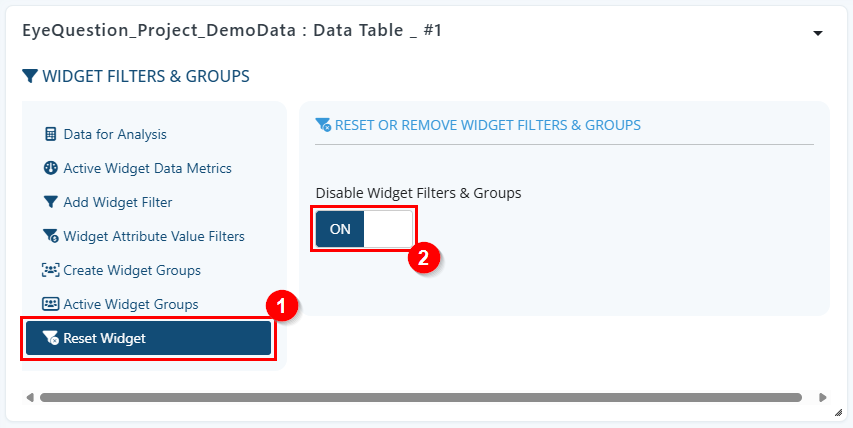This screenshot has height=428, width=853.
Task: Click the calculator icon beside Data for Analysis
Action: pos(50,134)
